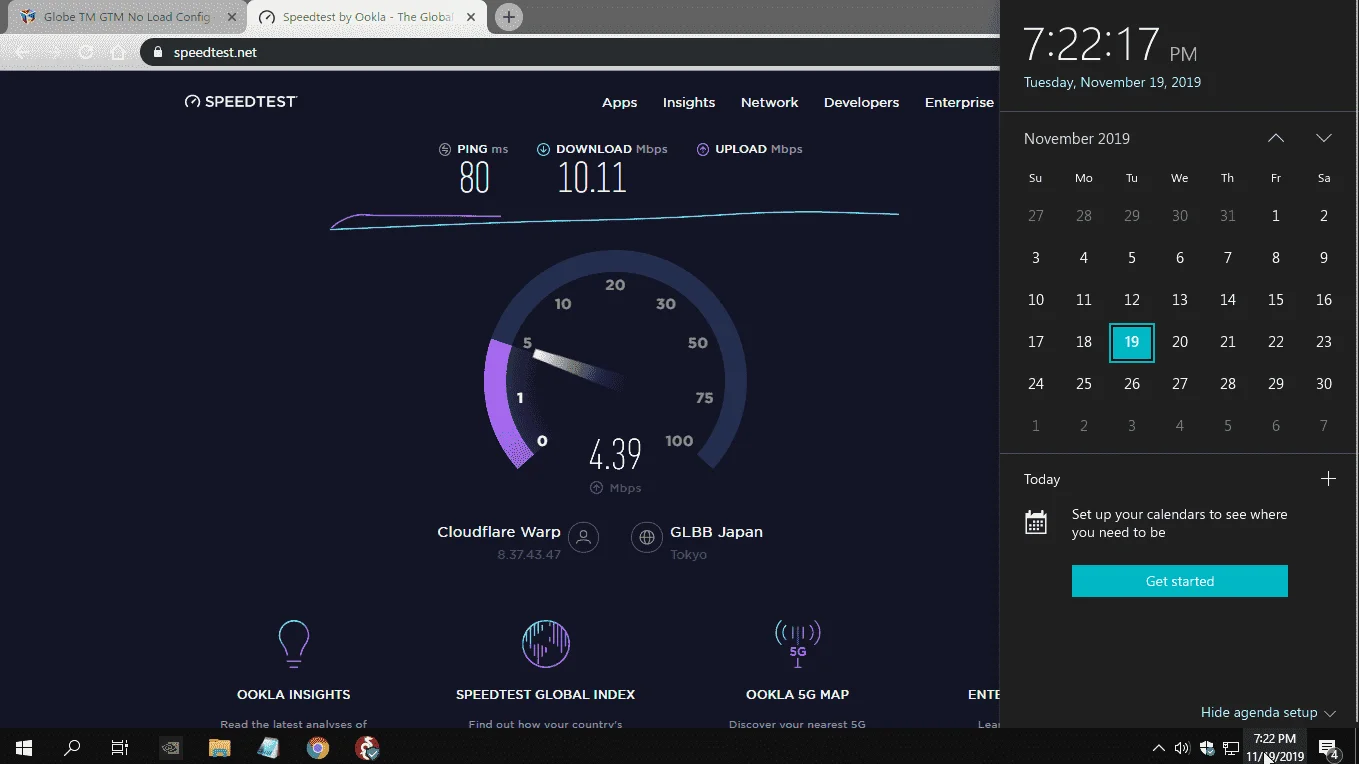
Task: Click the browser back arrow
Action: tap(22, 52)
